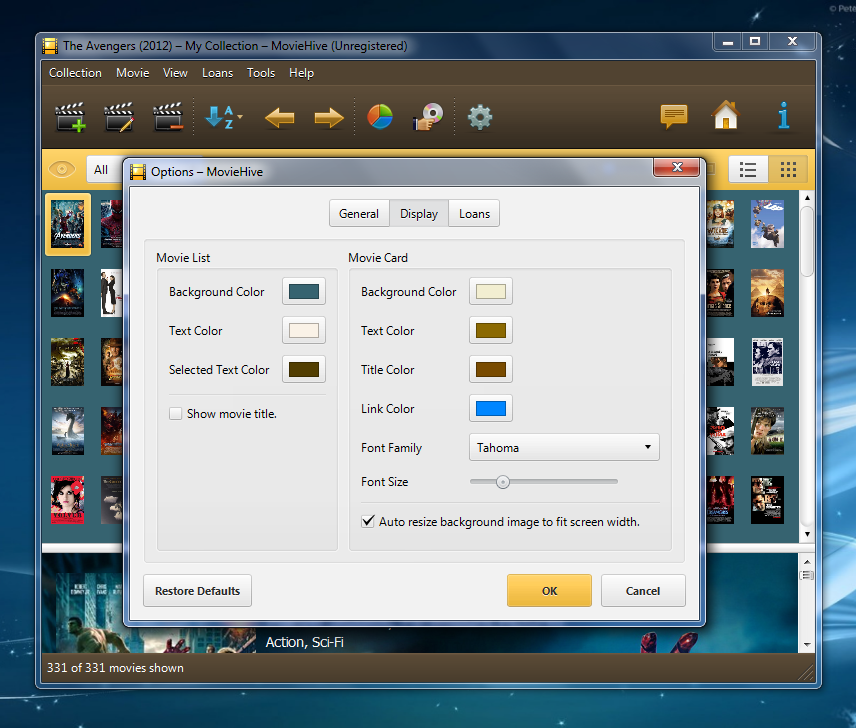Open the statistics pie chart icon
Viewport: 856px width, 728px height.
(x=380, y=117)
